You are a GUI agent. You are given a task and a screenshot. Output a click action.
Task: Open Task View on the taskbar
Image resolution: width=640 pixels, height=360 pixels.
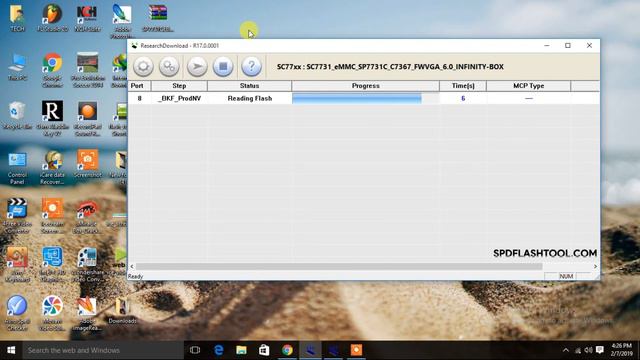point(195,350)
